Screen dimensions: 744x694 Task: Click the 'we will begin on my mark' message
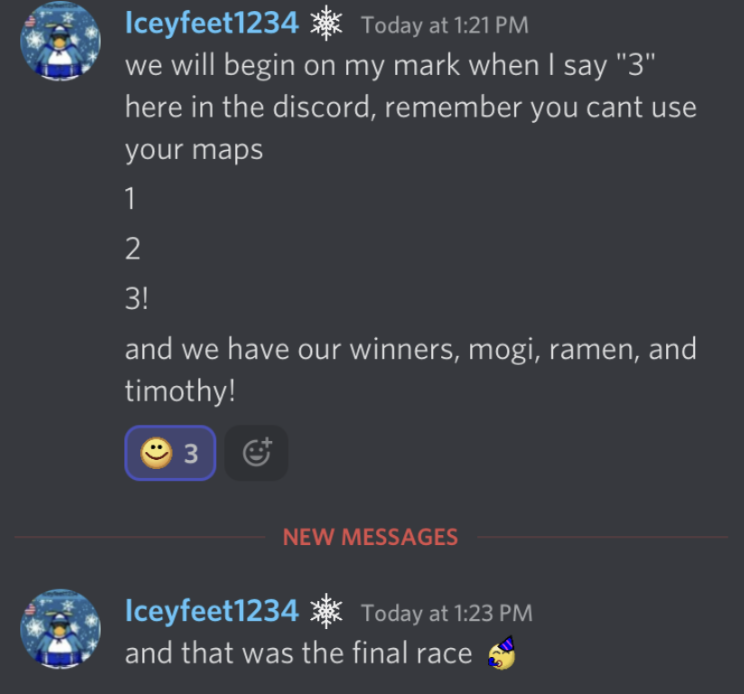(x=411, y=107)
